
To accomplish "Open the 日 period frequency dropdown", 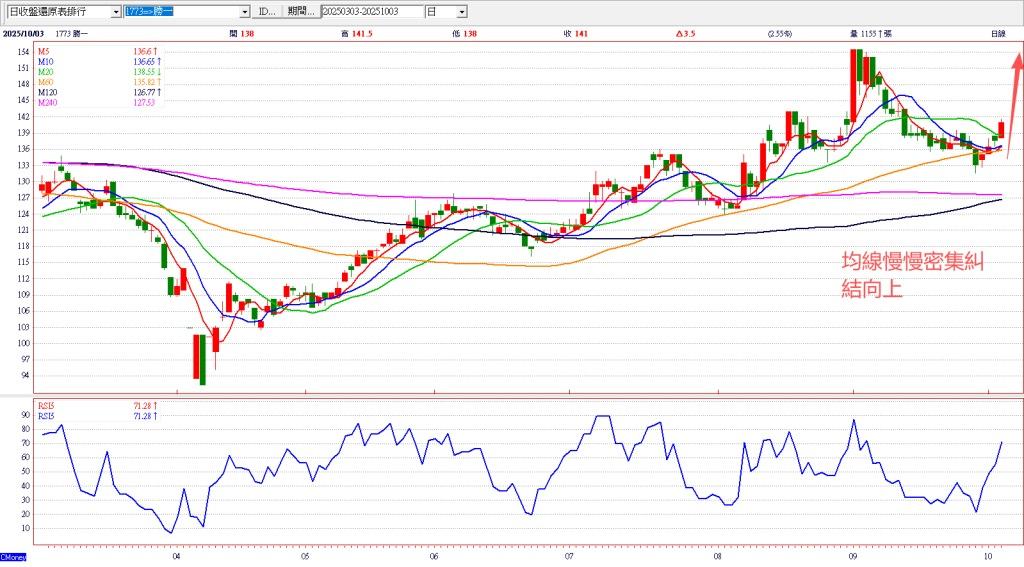I will point(461,12).
